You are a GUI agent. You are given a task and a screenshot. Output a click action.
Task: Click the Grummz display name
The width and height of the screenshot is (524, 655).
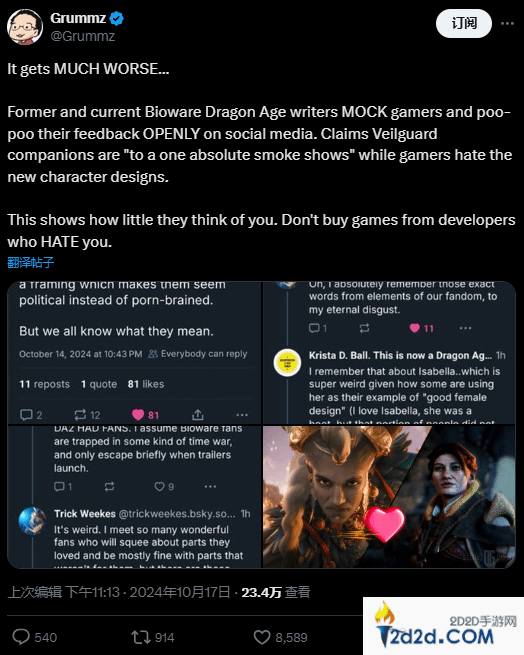click(78, 18)
